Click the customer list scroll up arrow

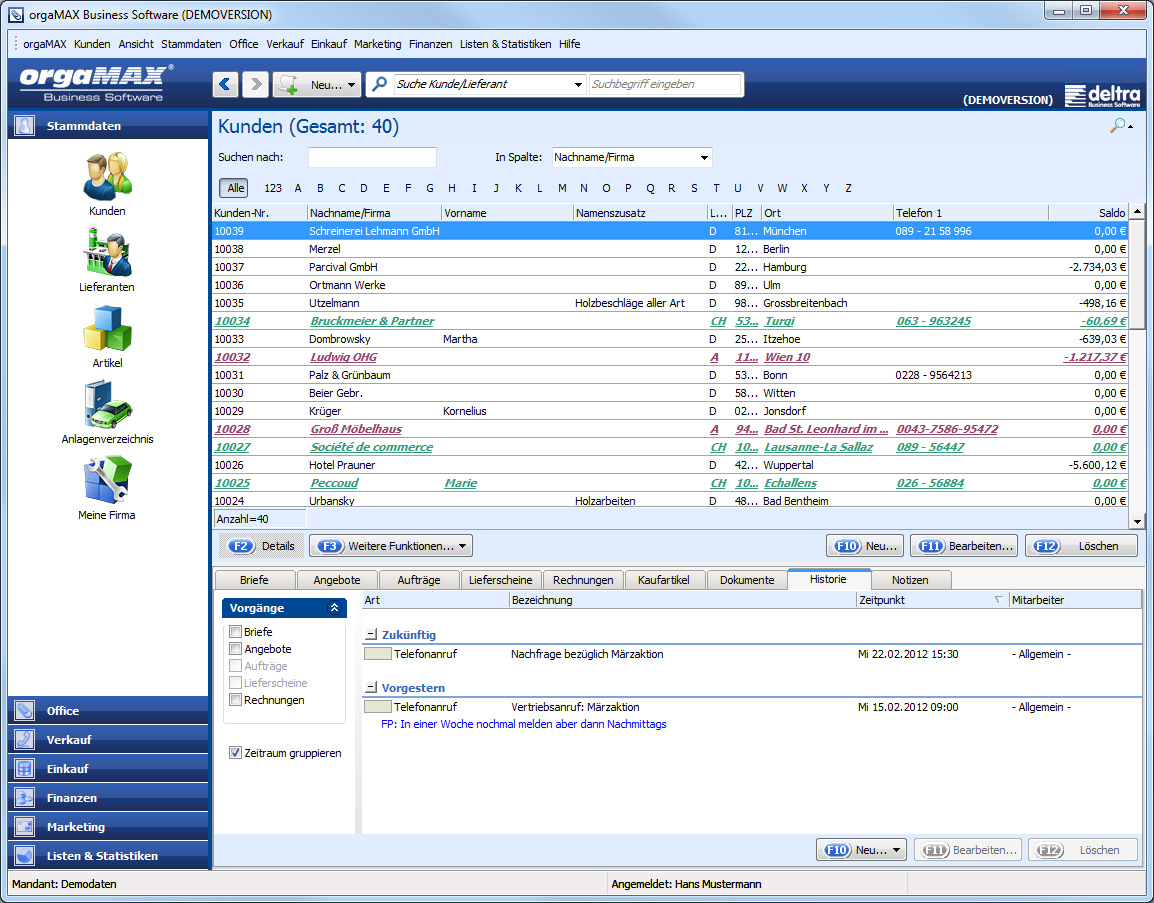(x=1137, y=212)
